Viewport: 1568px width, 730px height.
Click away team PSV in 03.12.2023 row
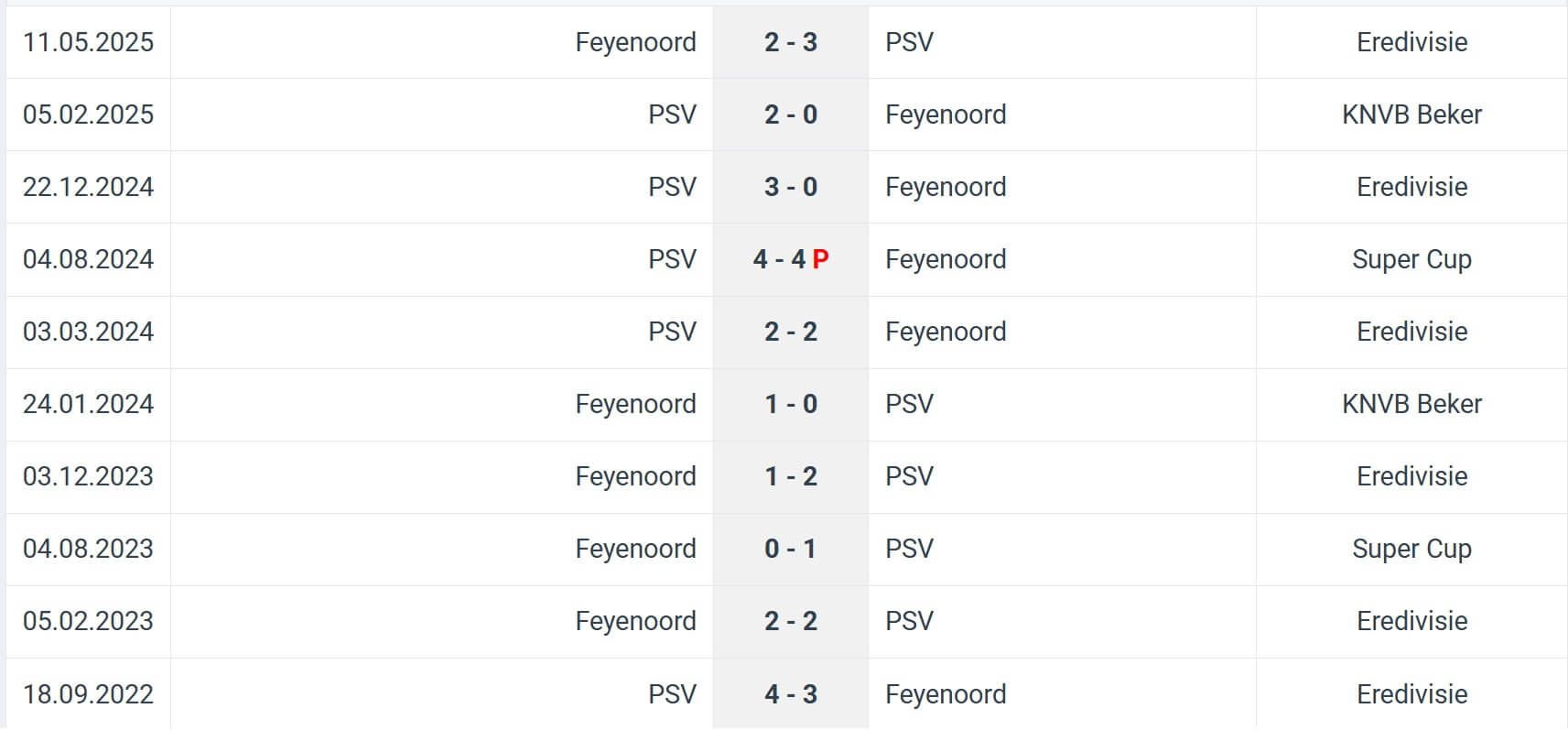click(x=909, y=476)
